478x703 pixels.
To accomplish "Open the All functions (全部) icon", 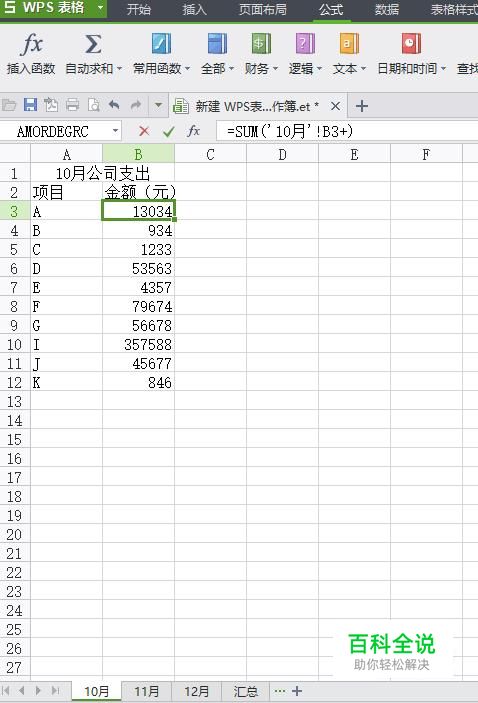I will pos(217,44).
